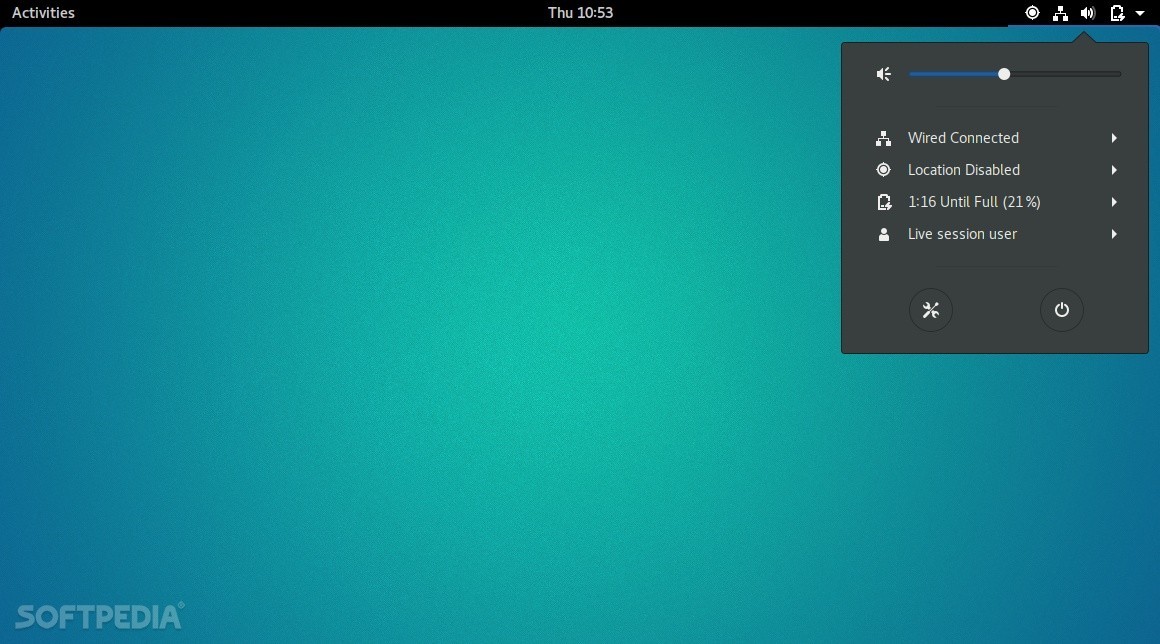Click the volume slider handle
Viewport: 1160px width, 644px height.
coord(1004,74)
